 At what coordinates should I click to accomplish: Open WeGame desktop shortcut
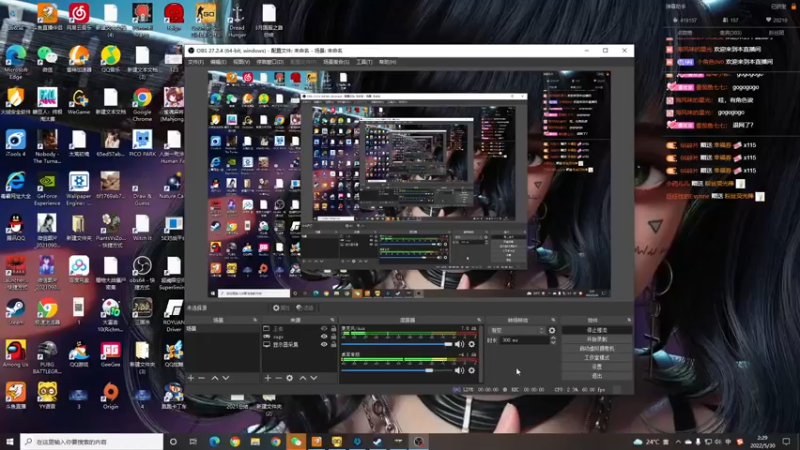click(79, 102)
